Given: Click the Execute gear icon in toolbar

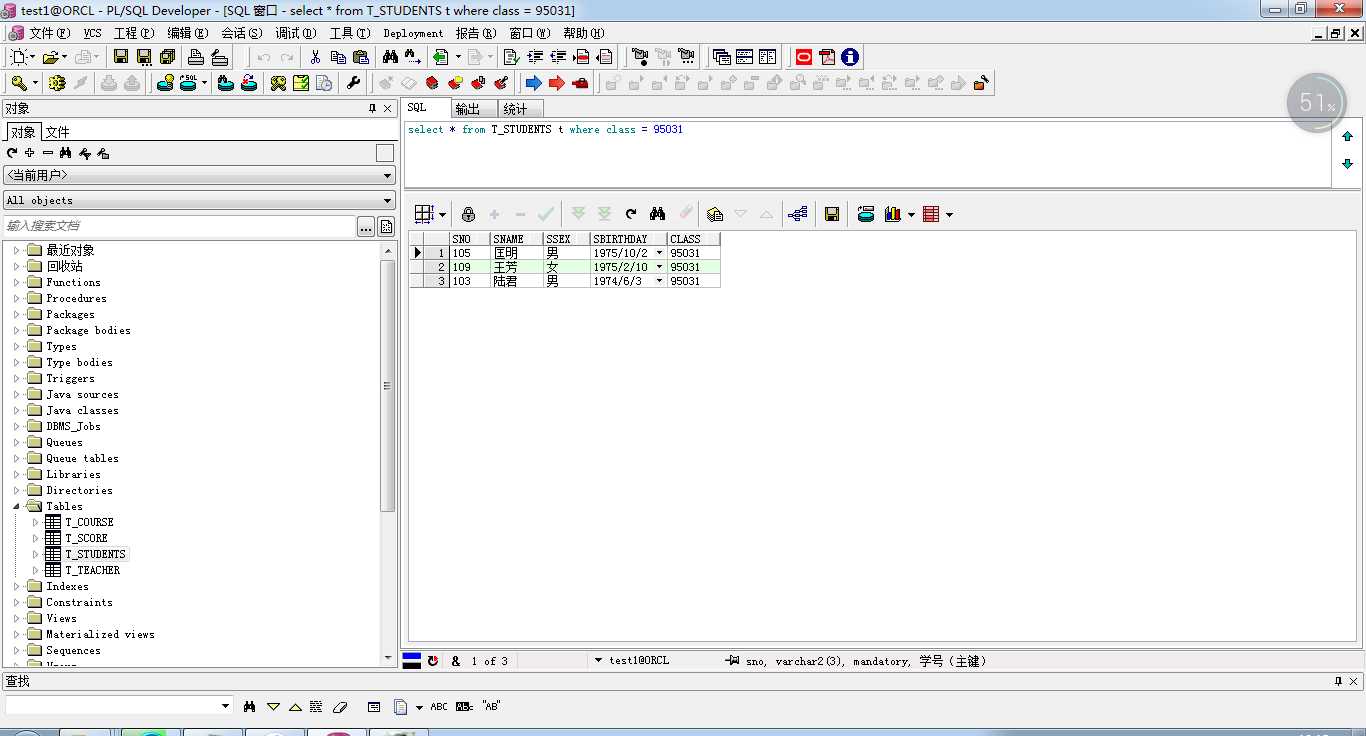Looking at the screenshot, I should (57, 83).
